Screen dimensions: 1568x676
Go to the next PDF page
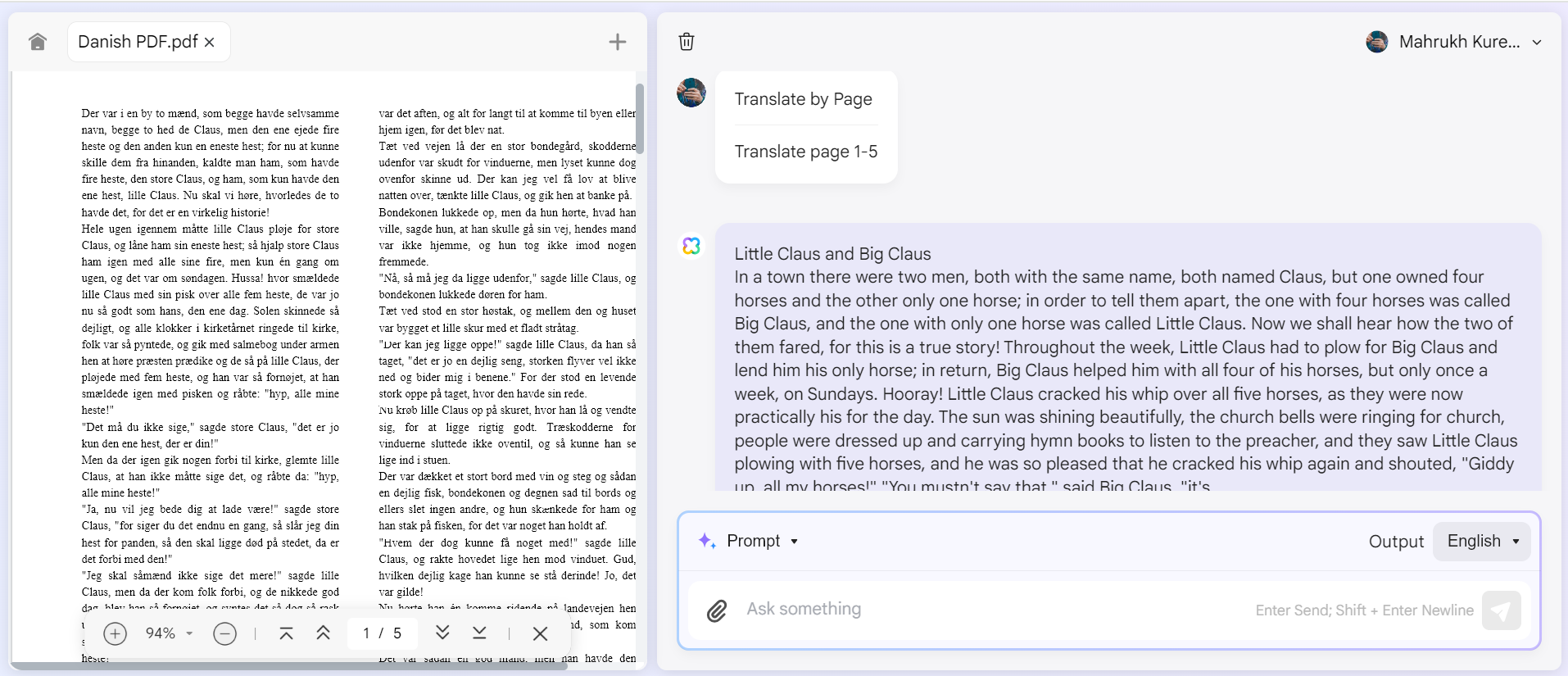(442, 633)
